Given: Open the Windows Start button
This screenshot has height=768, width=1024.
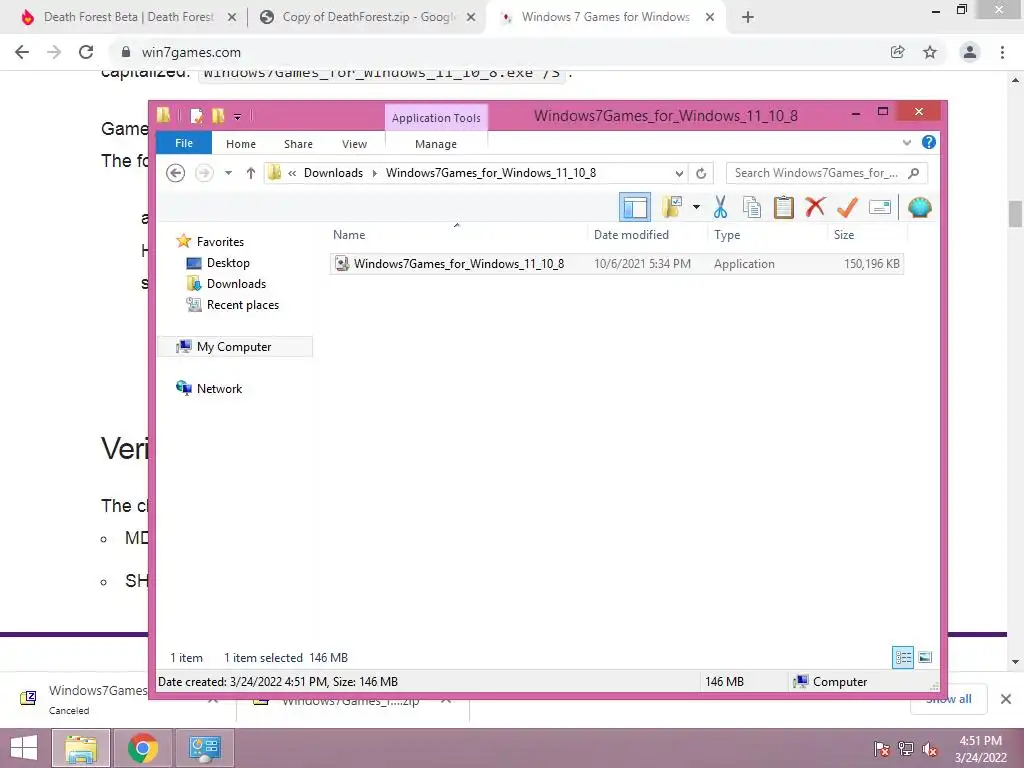Looking at the screenshot, I should pyautogui.click(x=24, y=748).
